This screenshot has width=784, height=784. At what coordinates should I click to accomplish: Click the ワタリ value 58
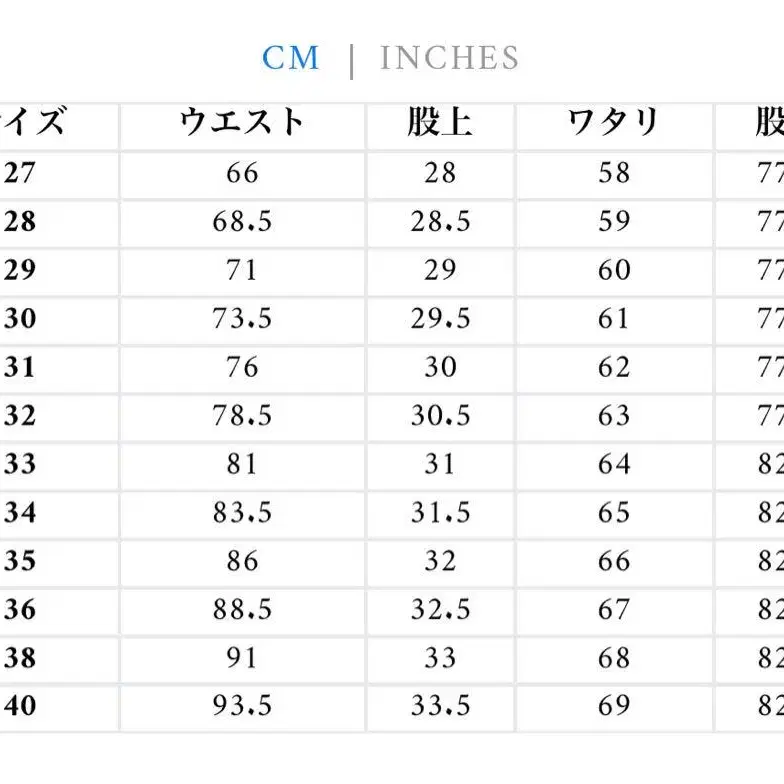point(614,173)
